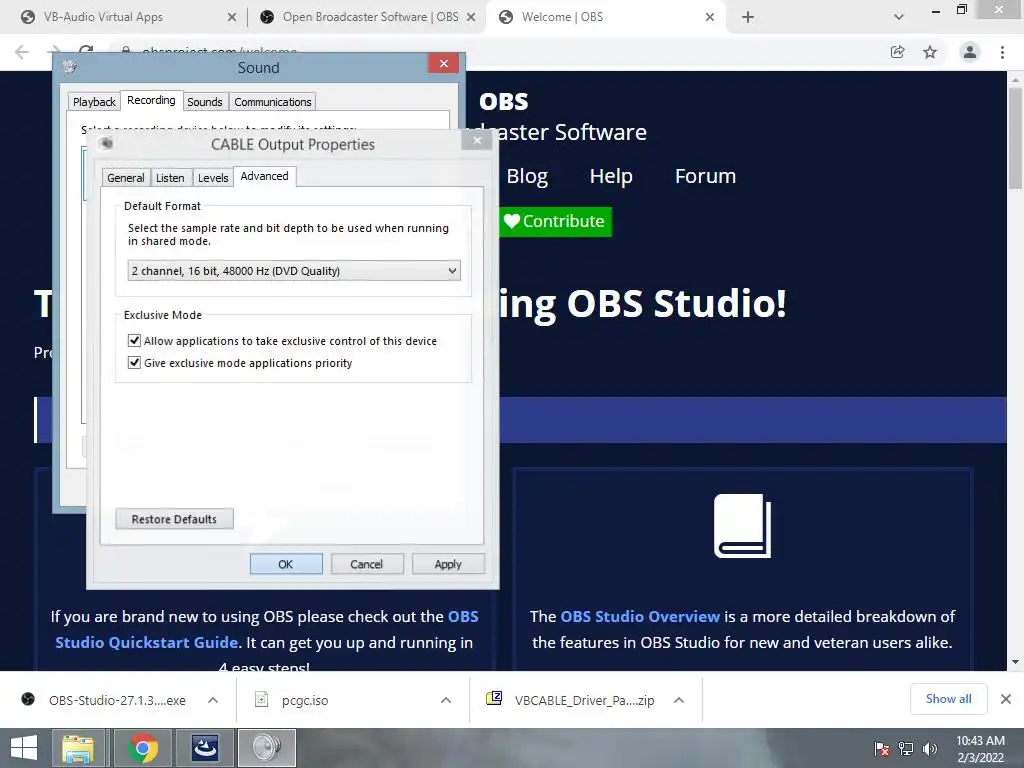Click the page vertical scrollbar thumb

coord(1015,138)
